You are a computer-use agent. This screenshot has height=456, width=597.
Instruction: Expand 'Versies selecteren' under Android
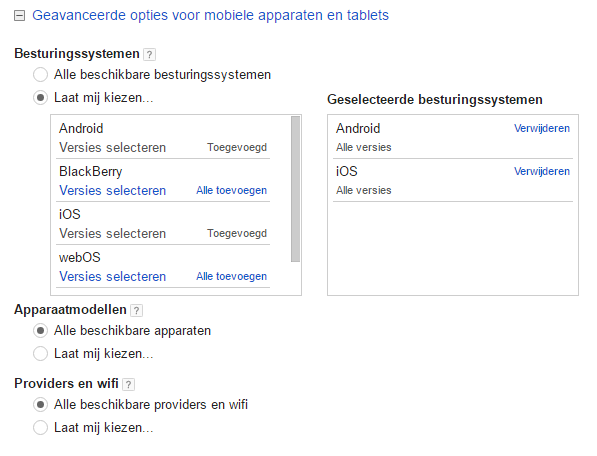coord(113,147)
